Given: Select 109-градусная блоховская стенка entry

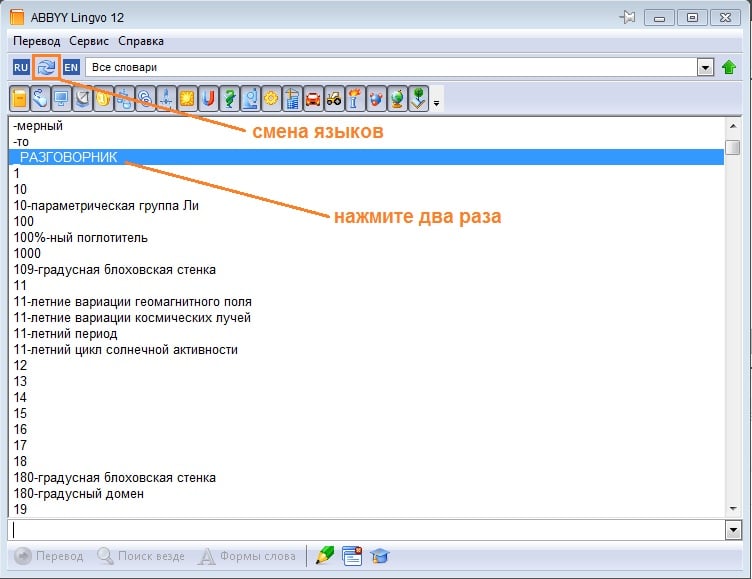Looking at the screenshot, I should pos(366,270).
